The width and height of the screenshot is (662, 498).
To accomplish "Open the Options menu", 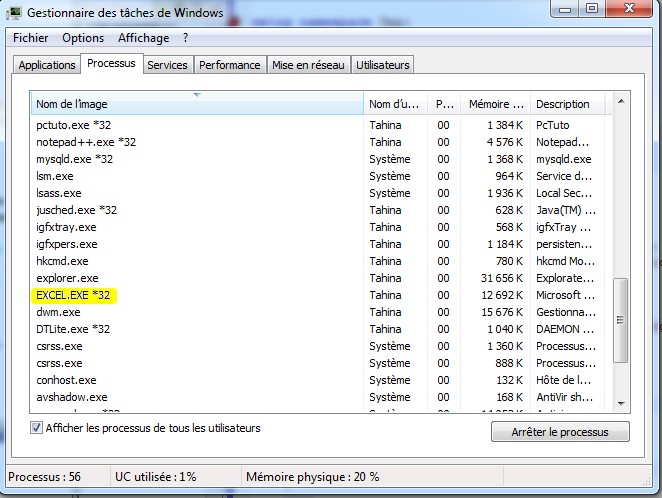I will coord(82,38).
